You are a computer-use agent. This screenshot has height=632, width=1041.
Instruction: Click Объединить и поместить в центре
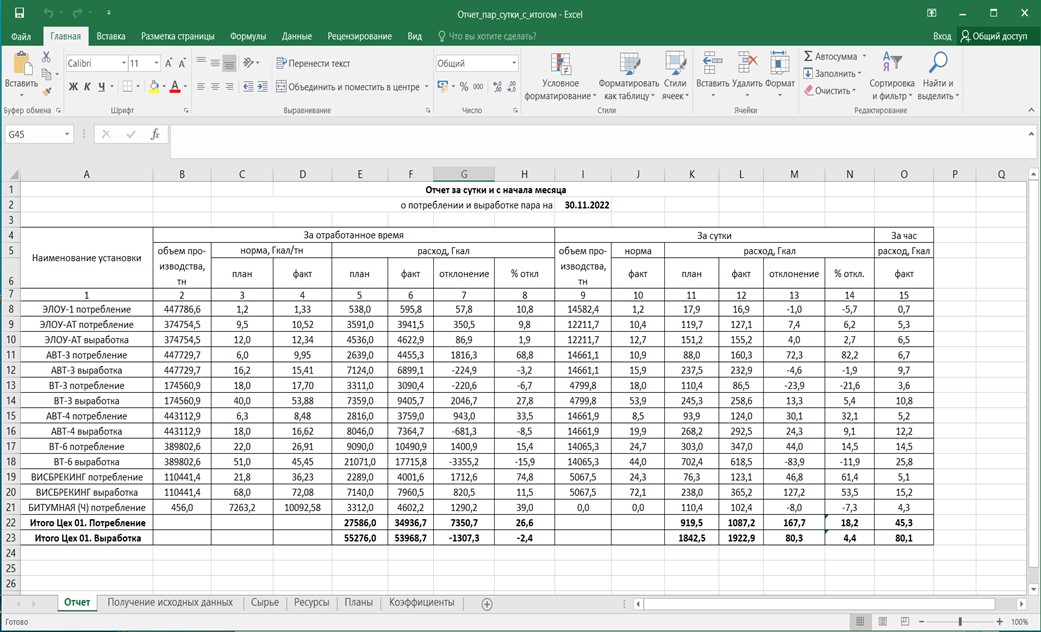click(353, 86)
